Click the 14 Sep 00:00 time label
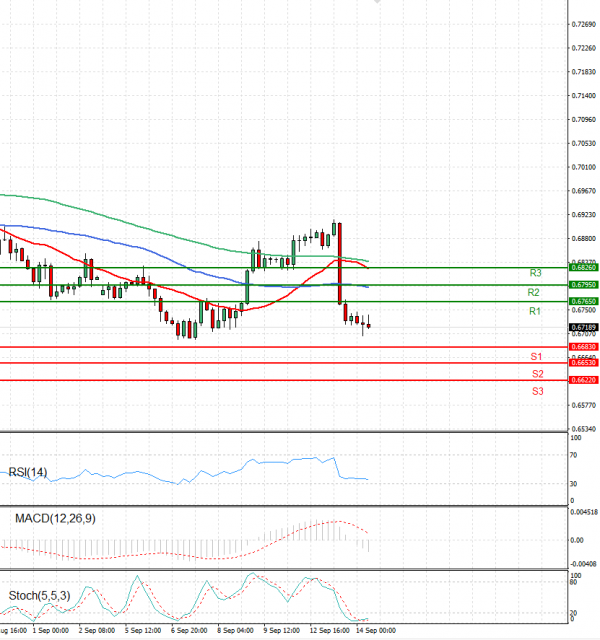The height and width of the screenshot is (640, 600). [x=376, y=631]
